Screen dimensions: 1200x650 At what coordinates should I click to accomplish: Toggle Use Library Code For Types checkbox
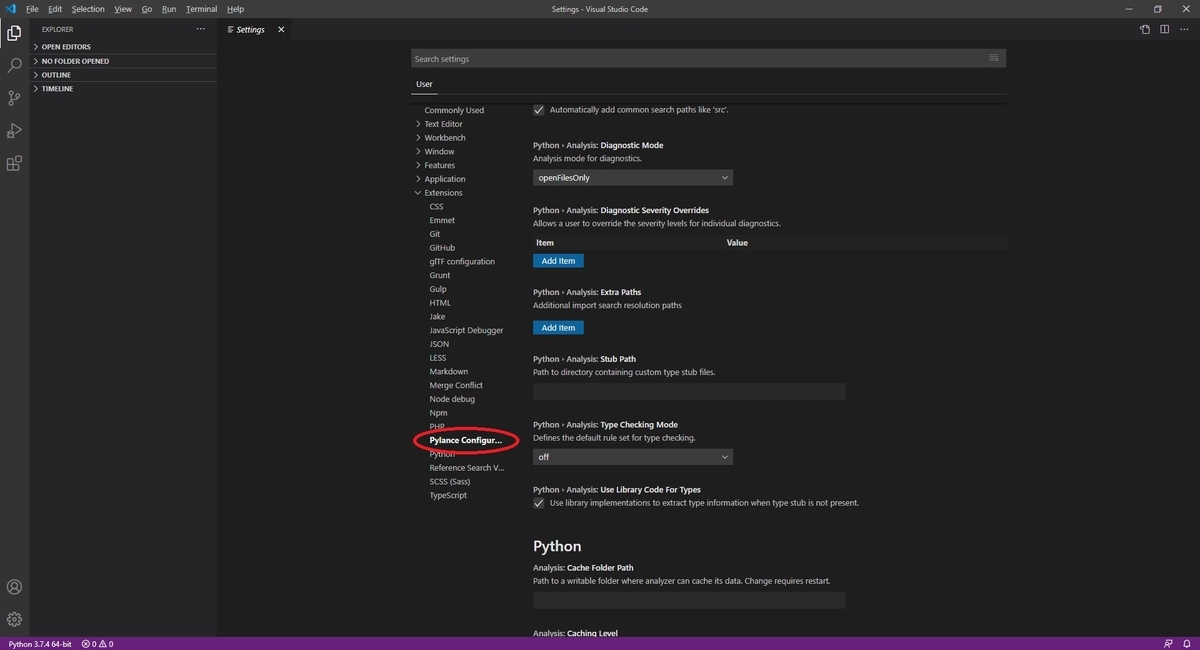(539, 503)
